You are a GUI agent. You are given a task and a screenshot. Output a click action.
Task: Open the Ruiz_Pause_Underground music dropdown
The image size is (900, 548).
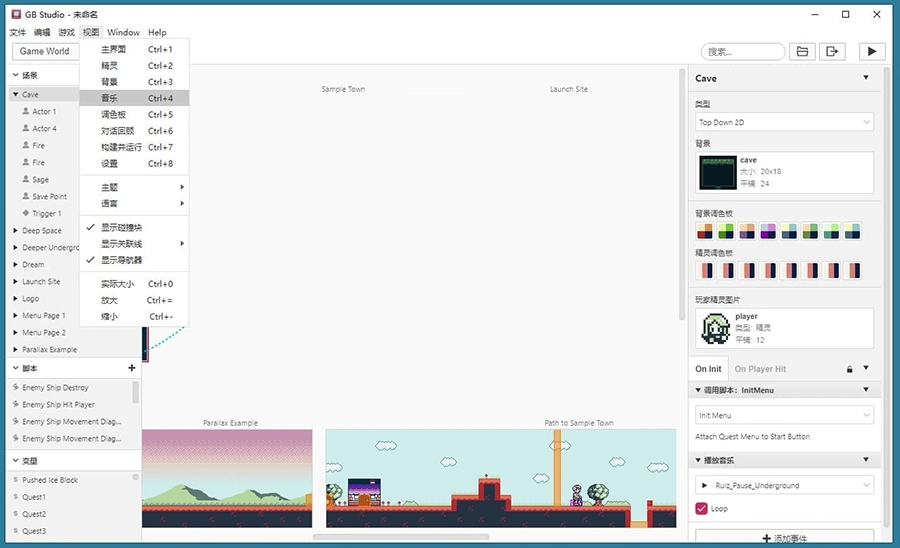click(784, 485)
